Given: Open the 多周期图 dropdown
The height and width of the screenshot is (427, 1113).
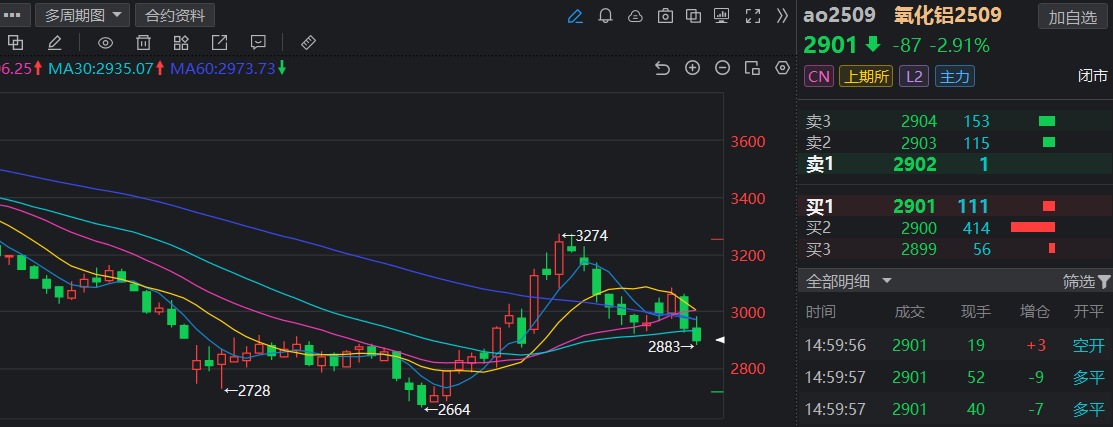Looking at the screenshot, I should [82, 15].
